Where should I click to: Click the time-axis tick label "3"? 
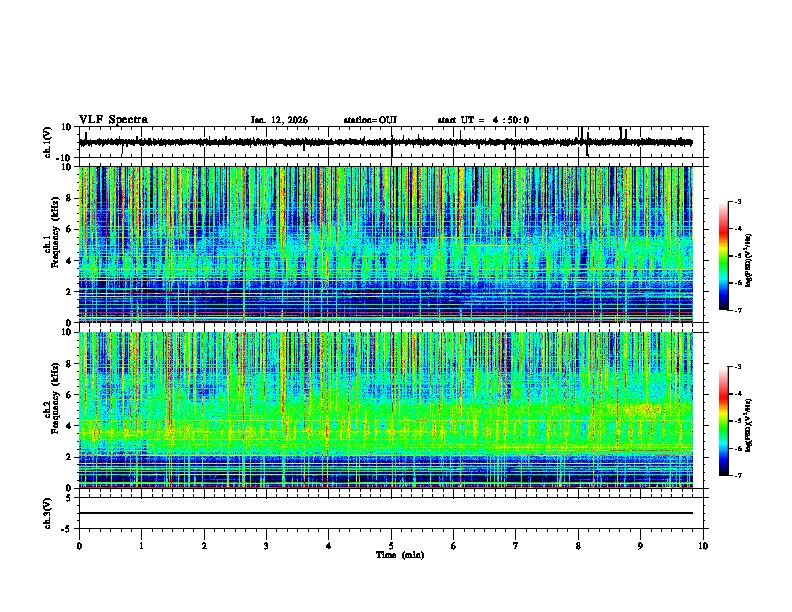pos(266,546)
